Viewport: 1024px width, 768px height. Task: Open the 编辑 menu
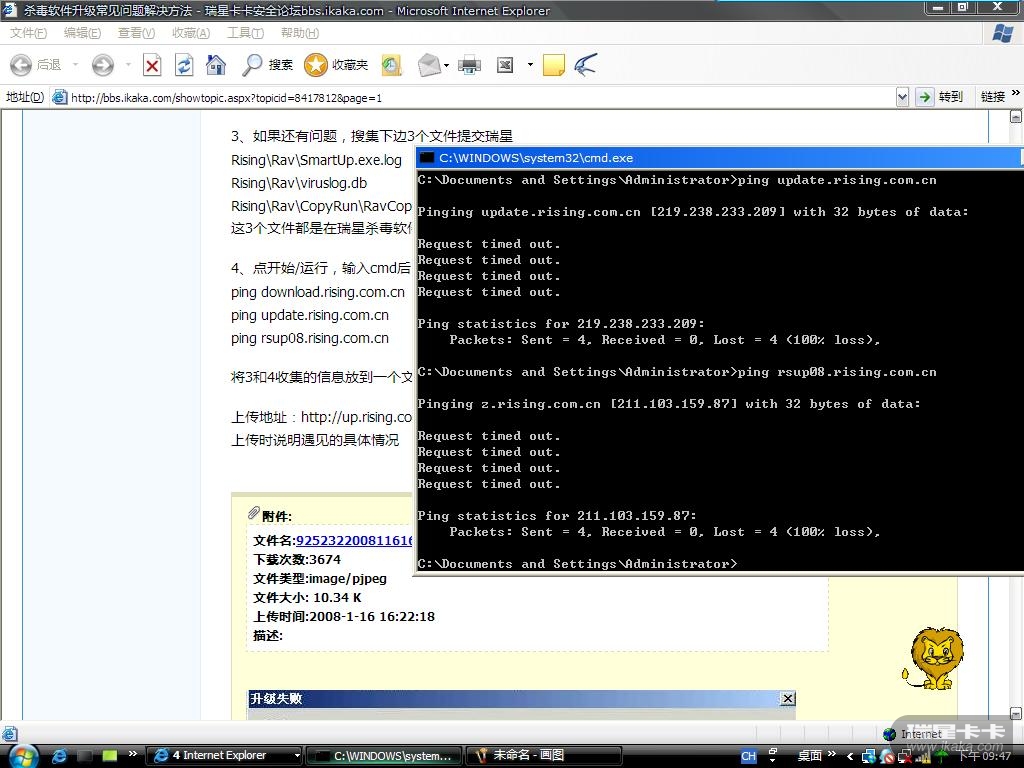(x=82, y=33)
